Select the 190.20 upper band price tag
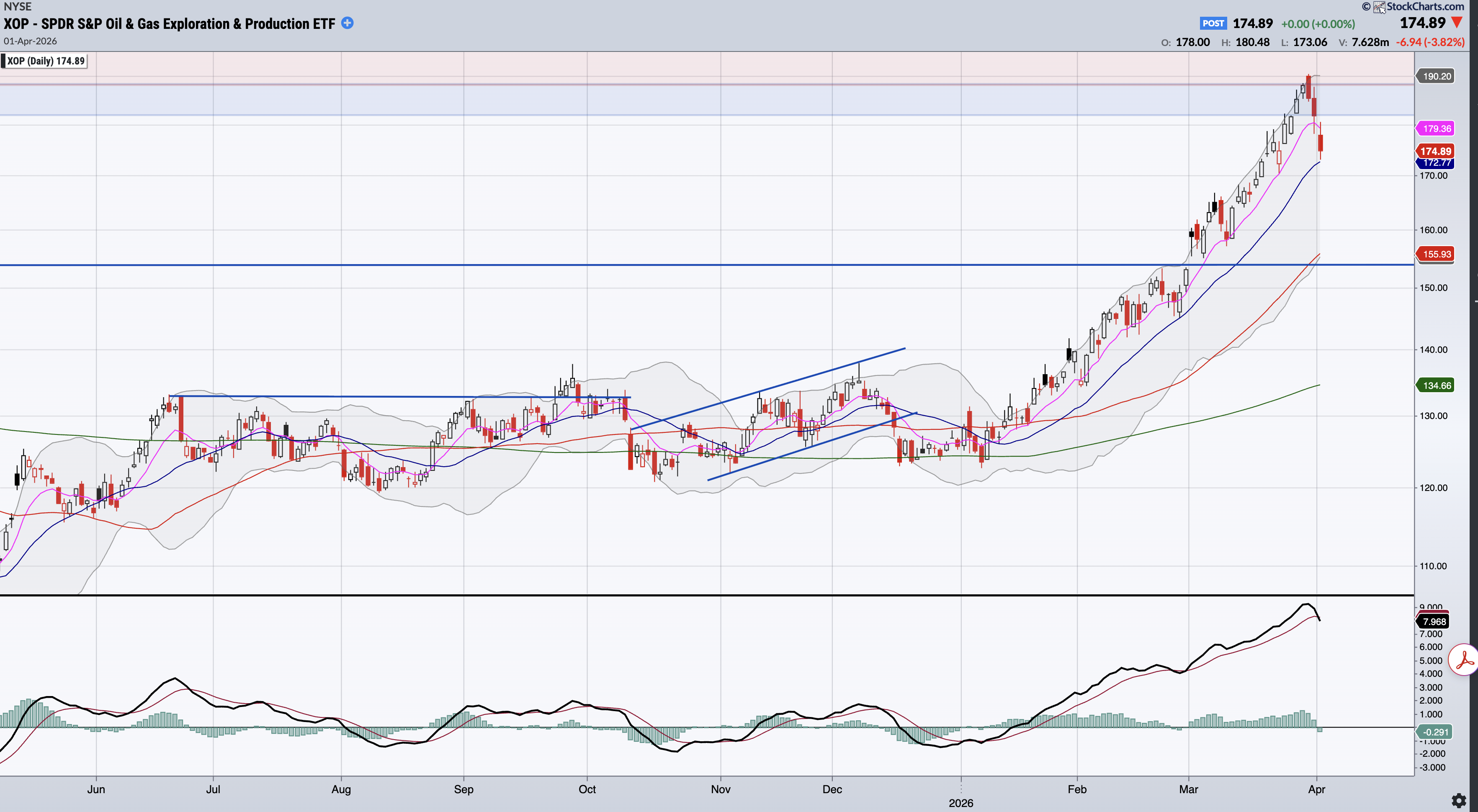Screen dimensions: 1478x812 [x=1436, y=76]
